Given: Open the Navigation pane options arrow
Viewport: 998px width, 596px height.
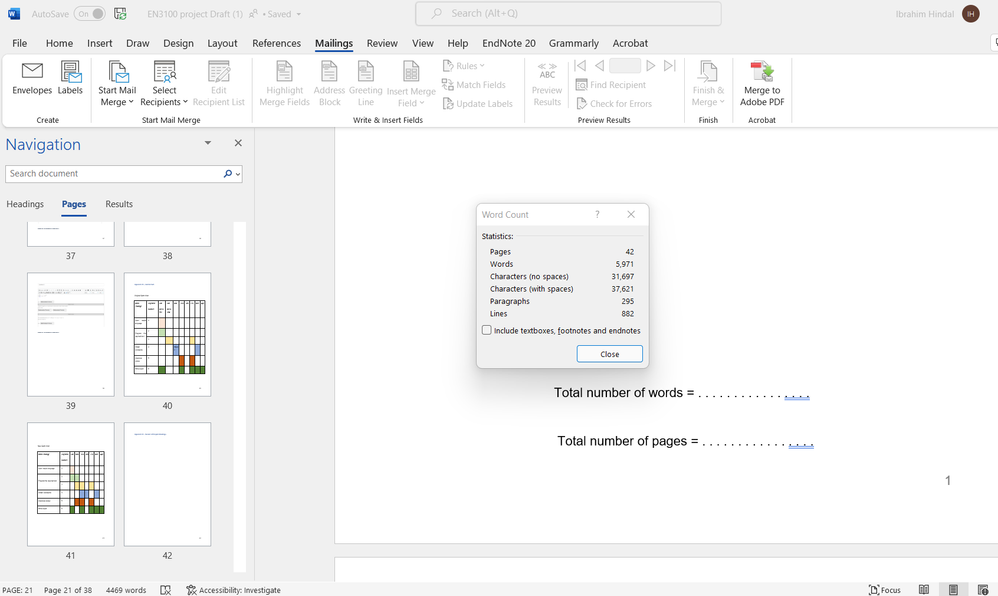Looking at the screenshot, I should [208, 143].
